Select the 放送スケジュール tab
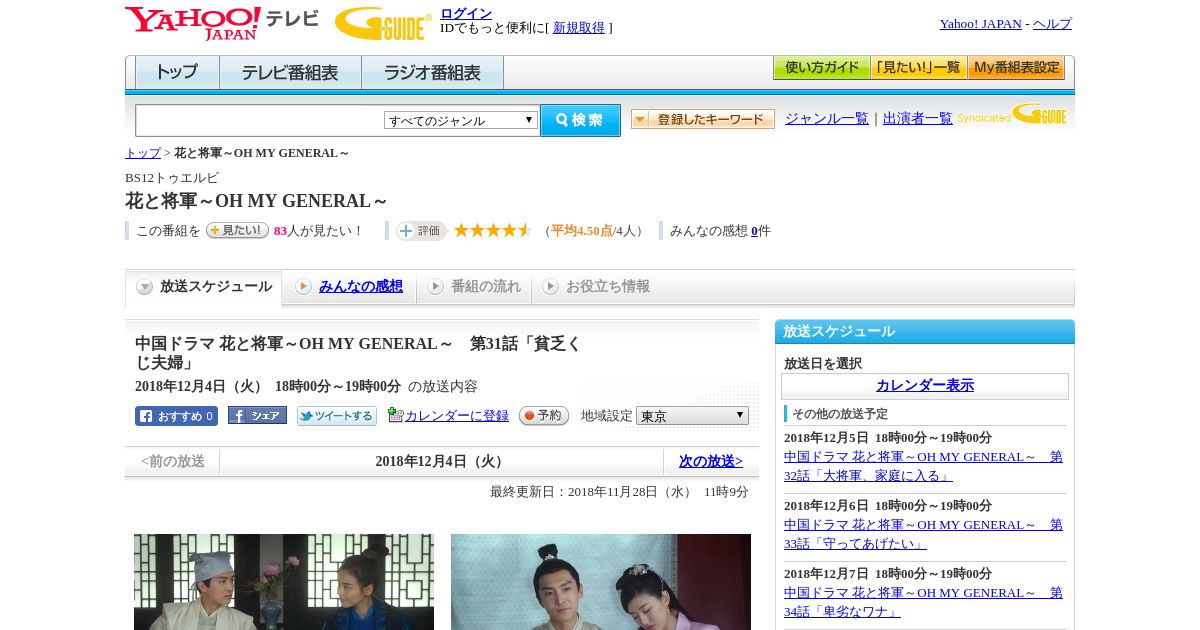Image resolution: width=1200 pixels, height=630 pixels. [x=204, y=287]
